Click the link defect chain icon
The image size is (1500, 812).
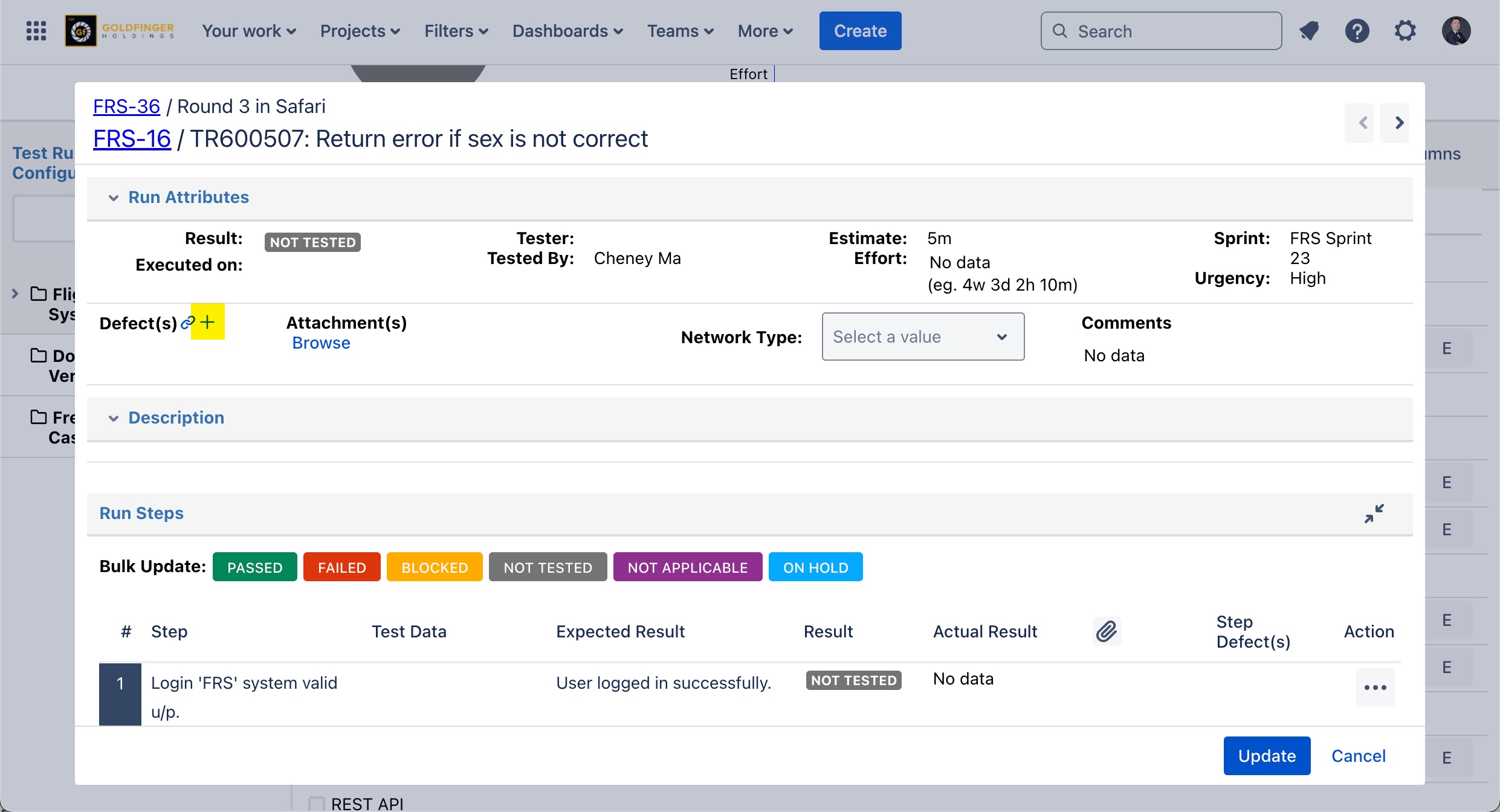tap(187, 323)
